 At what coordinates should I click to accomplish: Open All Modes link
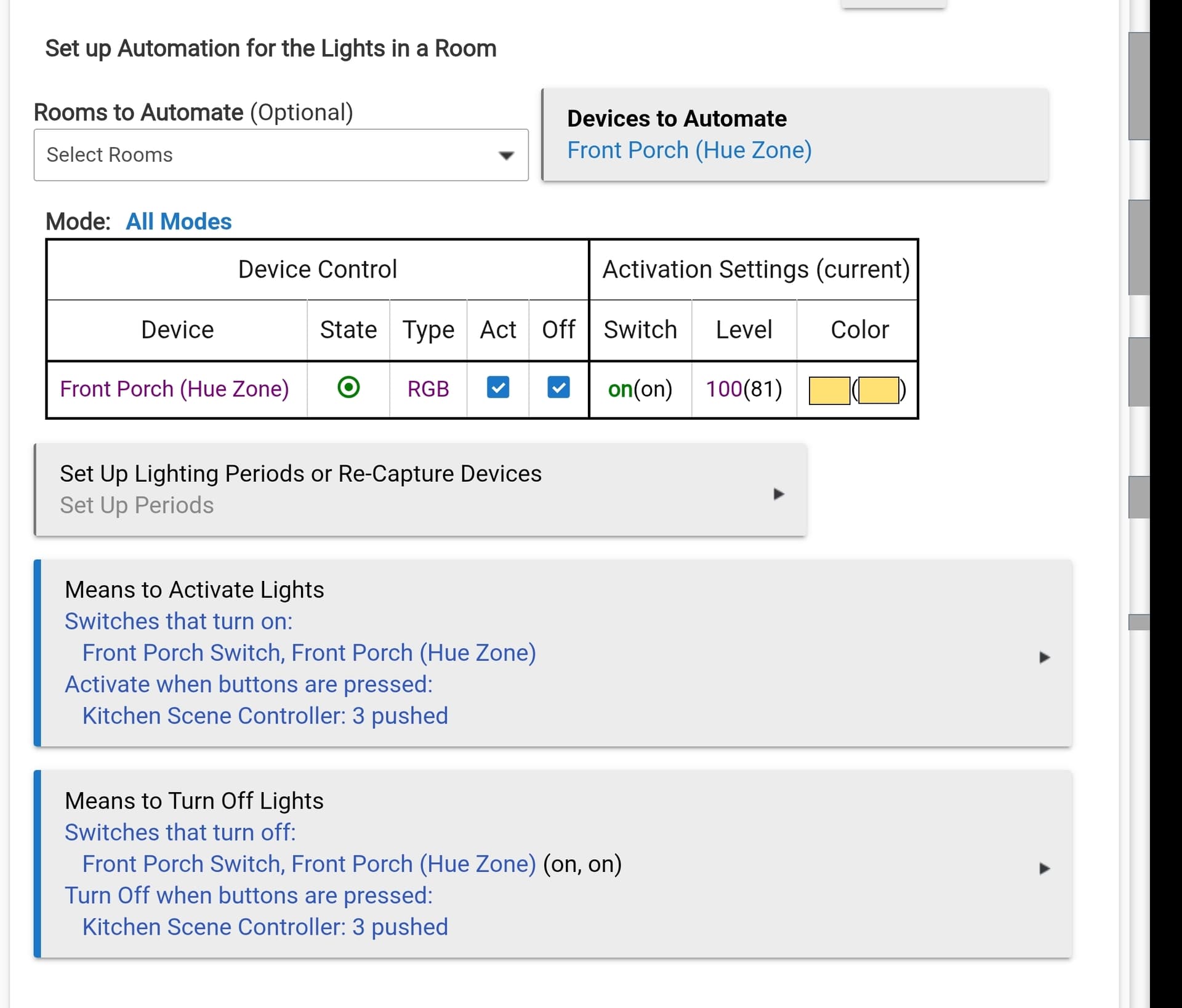pos(179,222)
